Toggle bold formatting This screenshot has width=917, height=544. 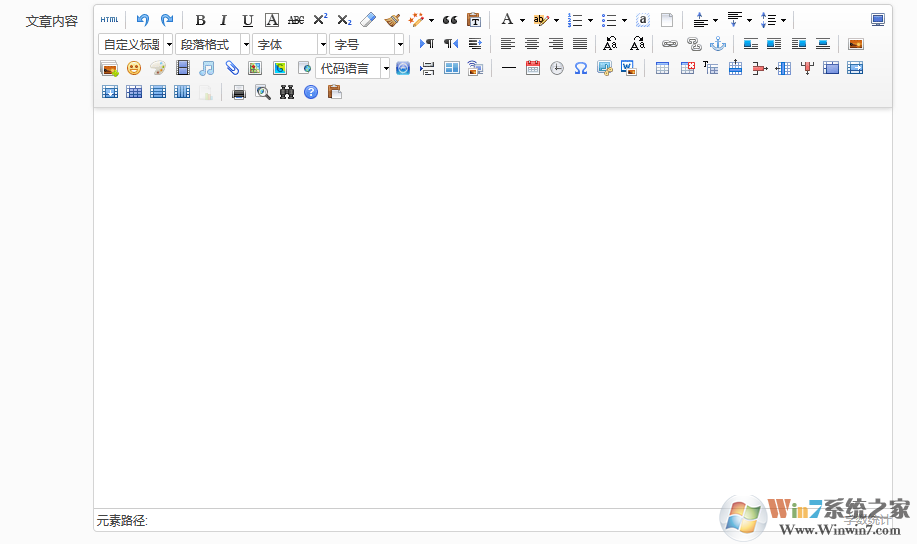(200, 20)
